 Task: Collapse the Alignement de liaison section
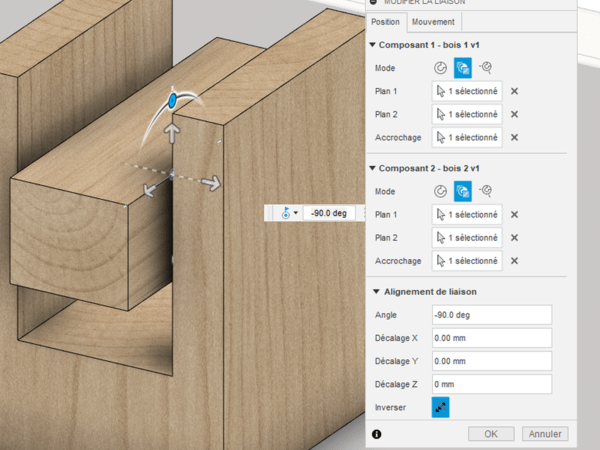[x=373, y=291]
